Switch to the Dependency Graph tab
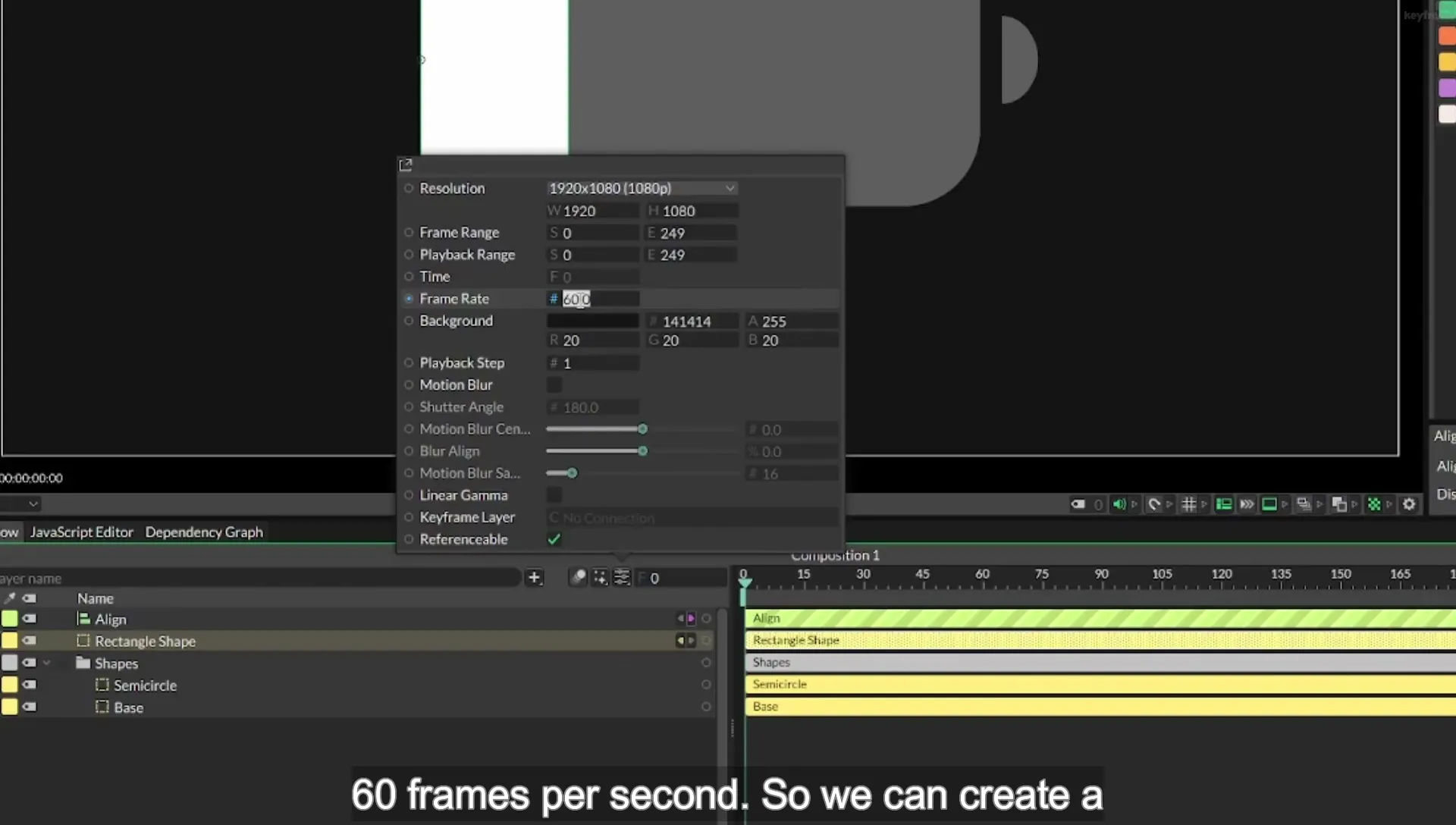1456x825 pixels. [204, 532]
